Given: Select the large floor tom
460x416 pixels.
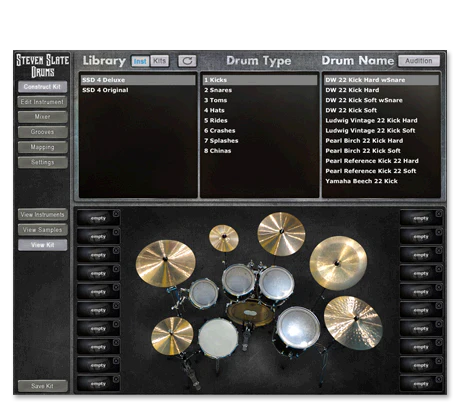Looking at the screenshot, I should [x=298, y=328].
